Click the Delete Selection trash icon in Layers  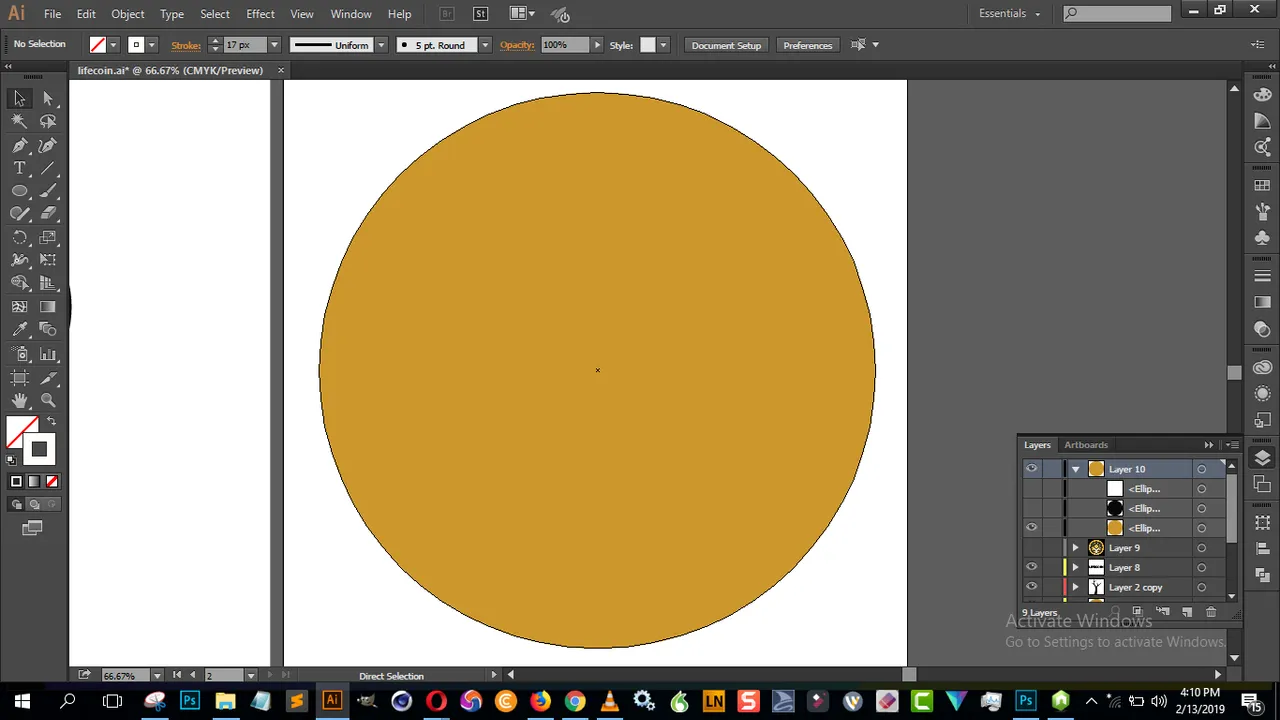tap(1211, 612)
